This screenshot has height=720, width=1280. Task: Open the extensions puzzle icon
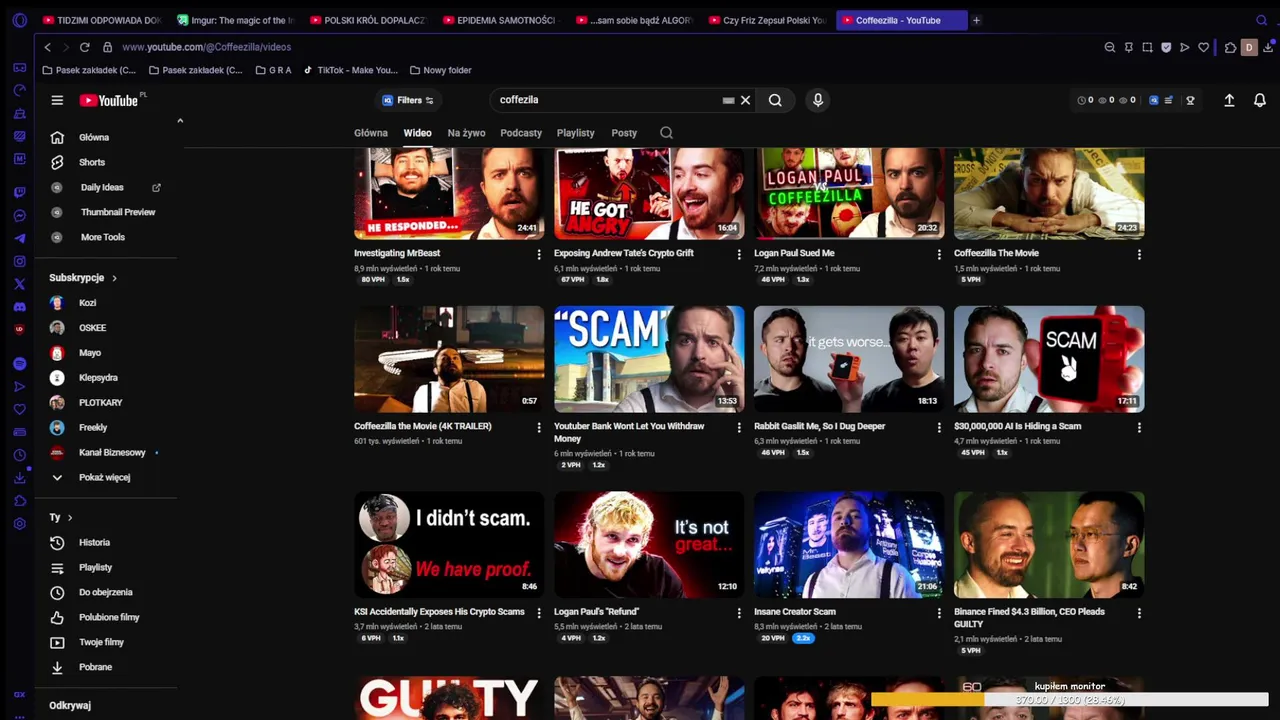point(1230,47)
